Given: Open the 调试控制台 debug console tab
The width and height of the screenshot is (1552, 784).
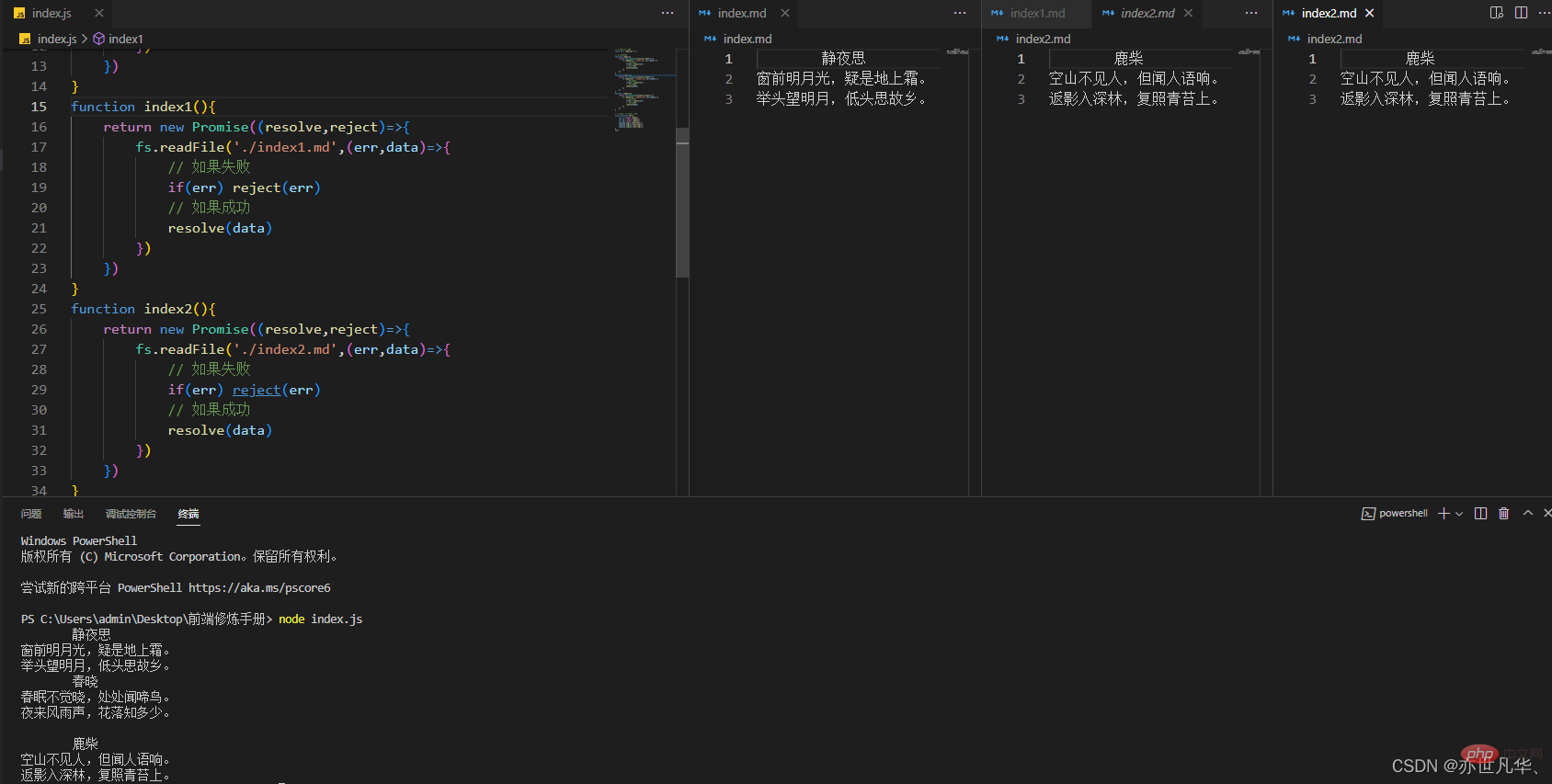Looking at the screenshot, I should (x=131, y=514).
